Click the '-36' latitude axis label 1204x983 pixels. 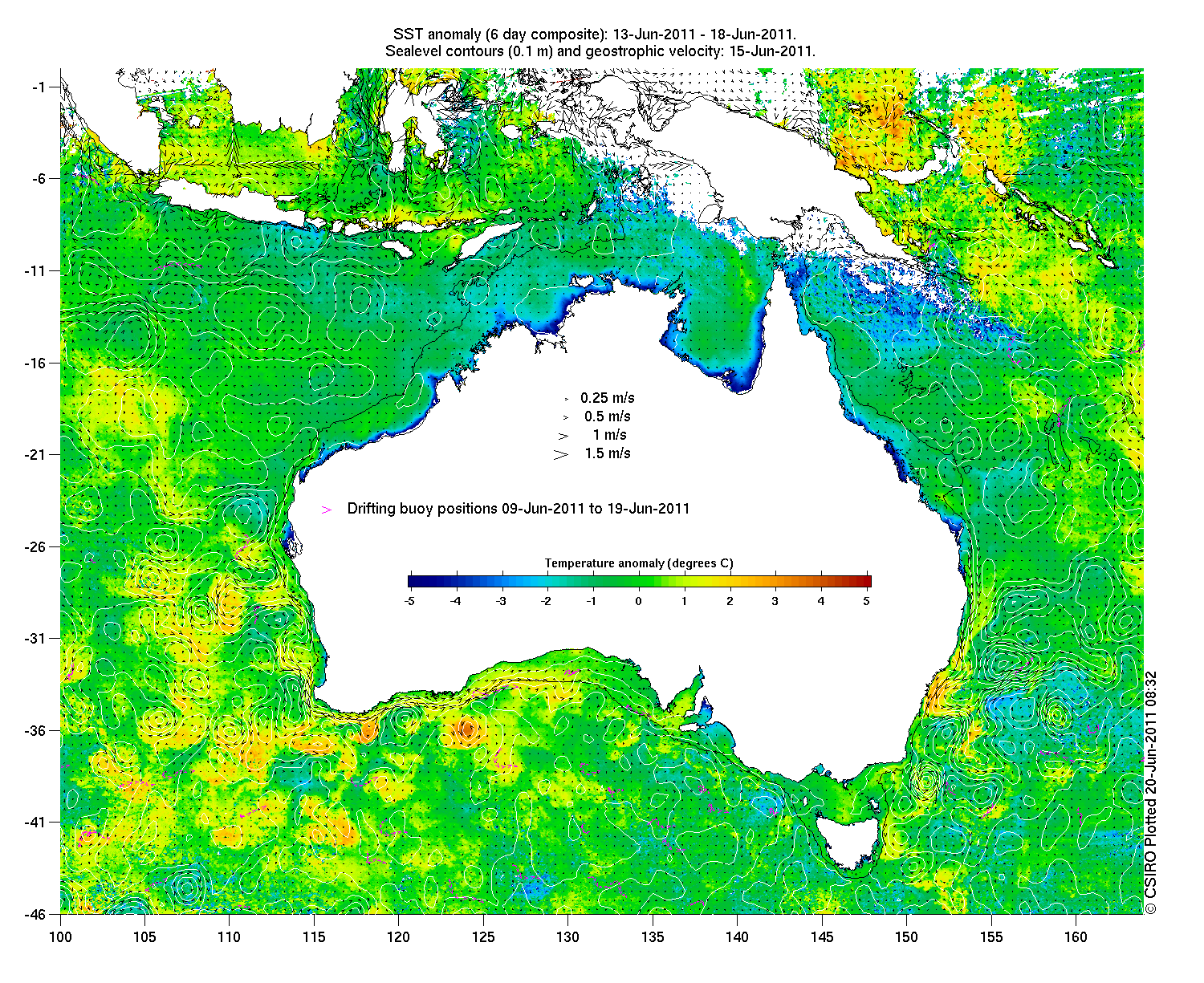tap(36, 730)
